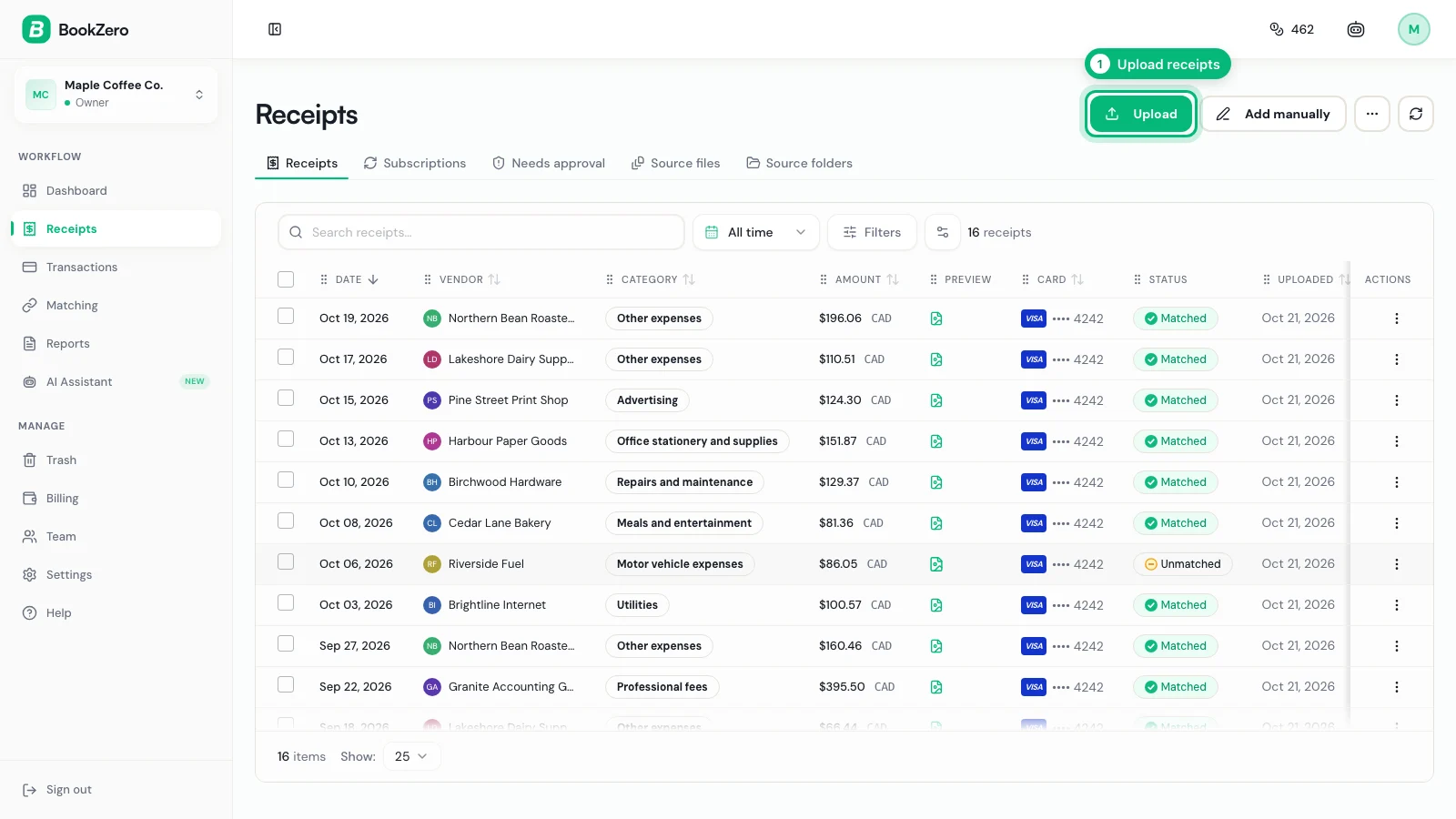The width and height of the screenshot is (1456, 819).
Task: Open row actions for Granite Accounting receipt
Action: (x=1397, y=687)
